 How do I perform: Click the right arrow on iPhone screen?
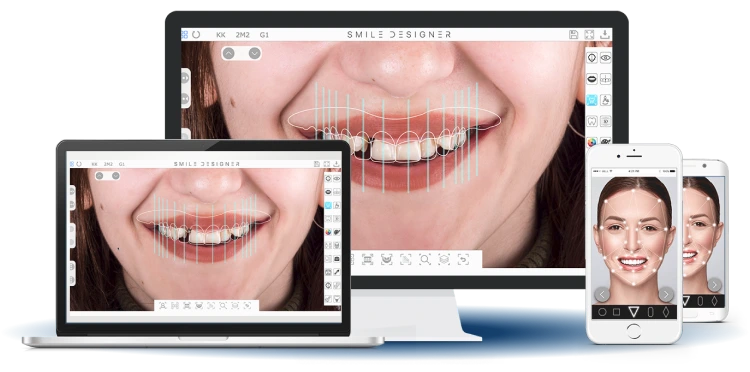pyautogui.click(x=666, y=295)
